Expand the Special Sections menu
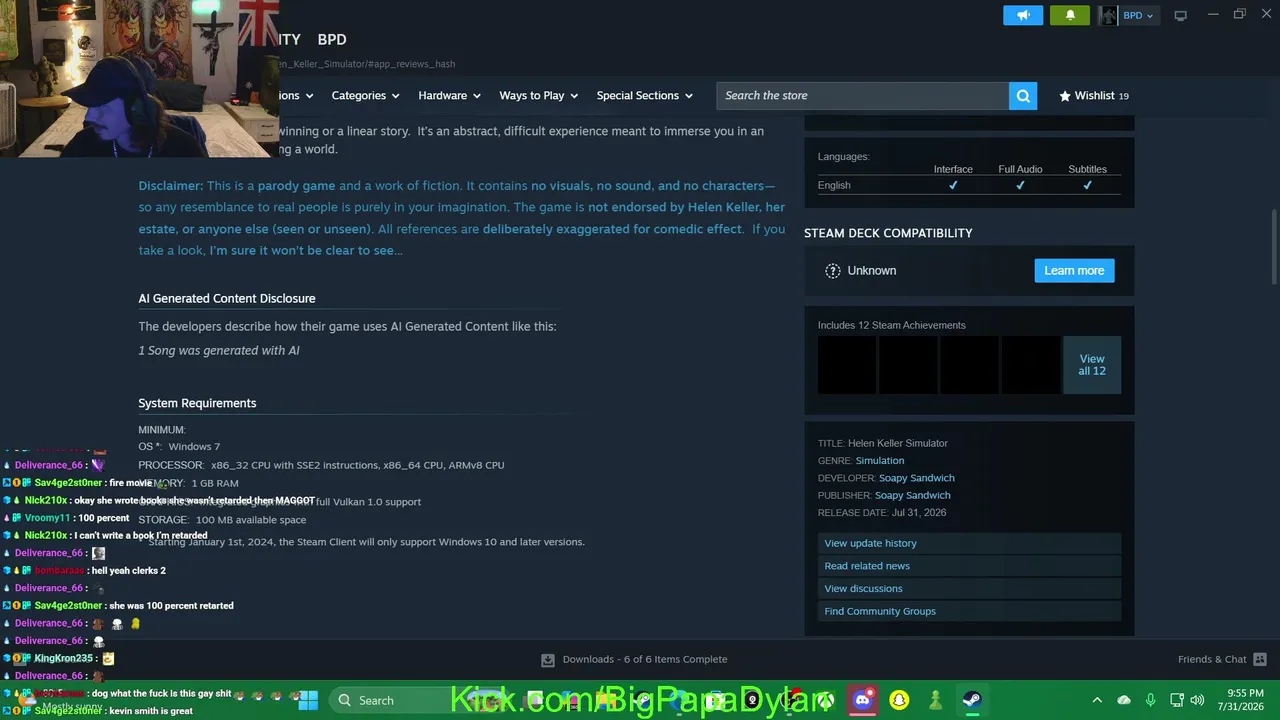 (645, 96)
